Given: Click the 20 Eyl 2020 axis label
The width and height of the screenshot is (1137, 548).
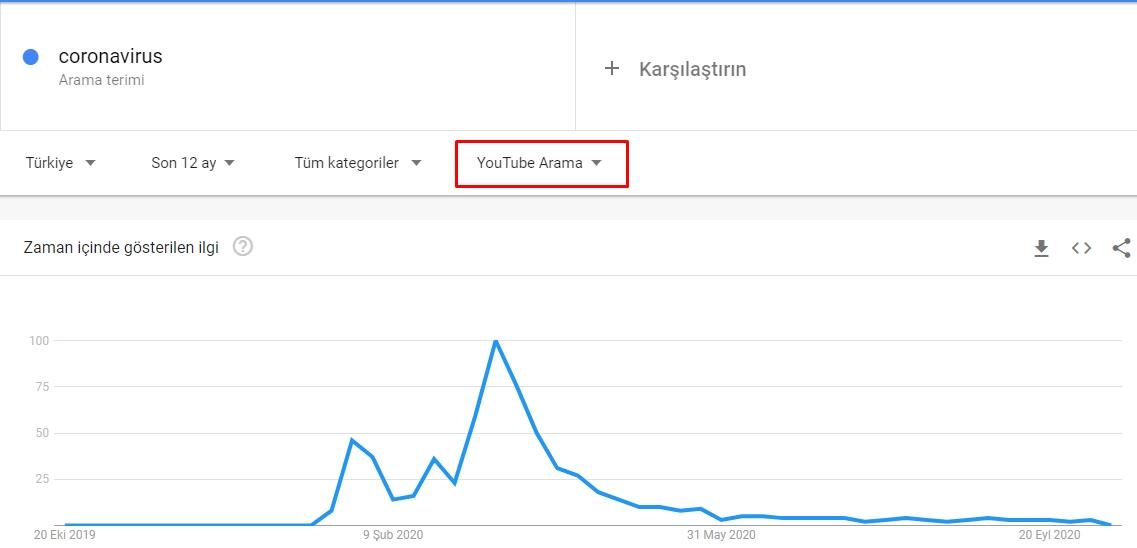Looking at the screenshot, I should [1049, 536].
